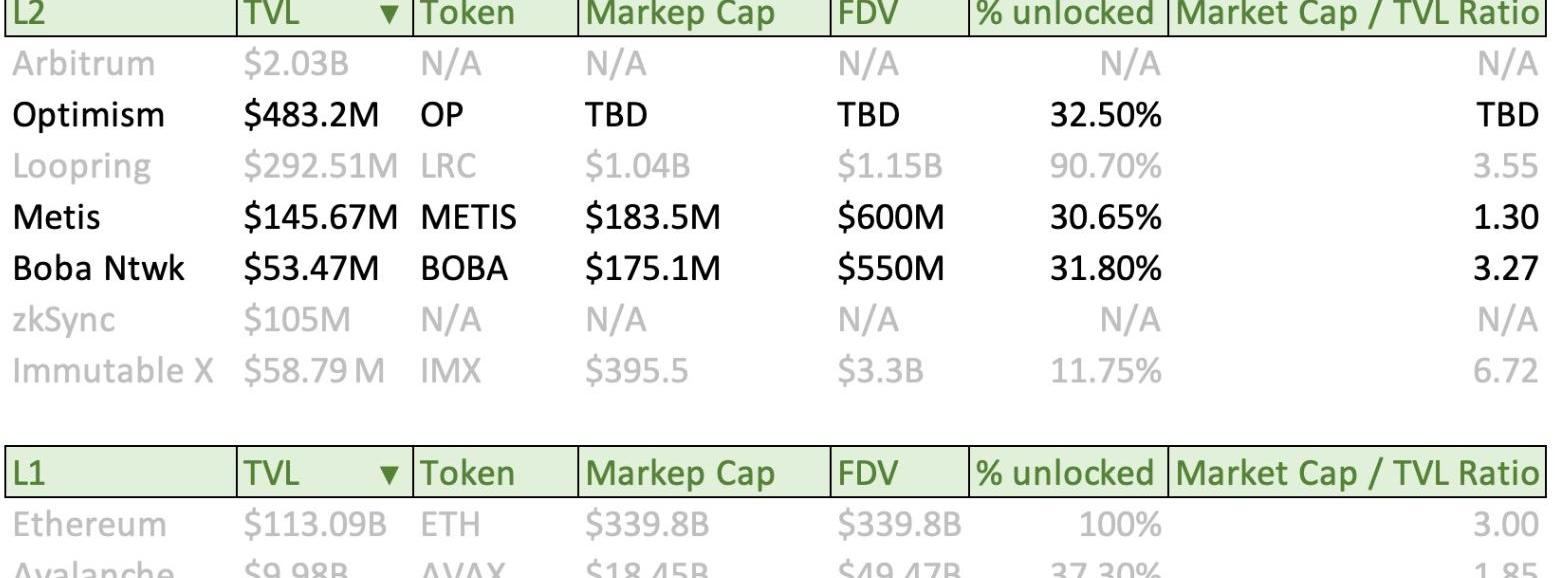Open the TVL filter dropdown in L1 table

click(391, 473)
